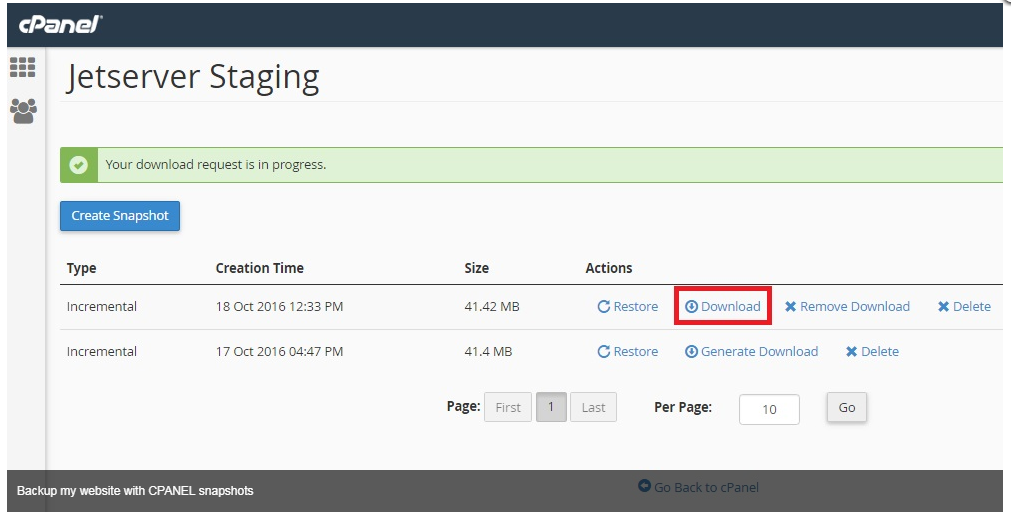This screenshot has width=1011, height=516.
Task: Click the Type column header
Action: pos(81,268)
